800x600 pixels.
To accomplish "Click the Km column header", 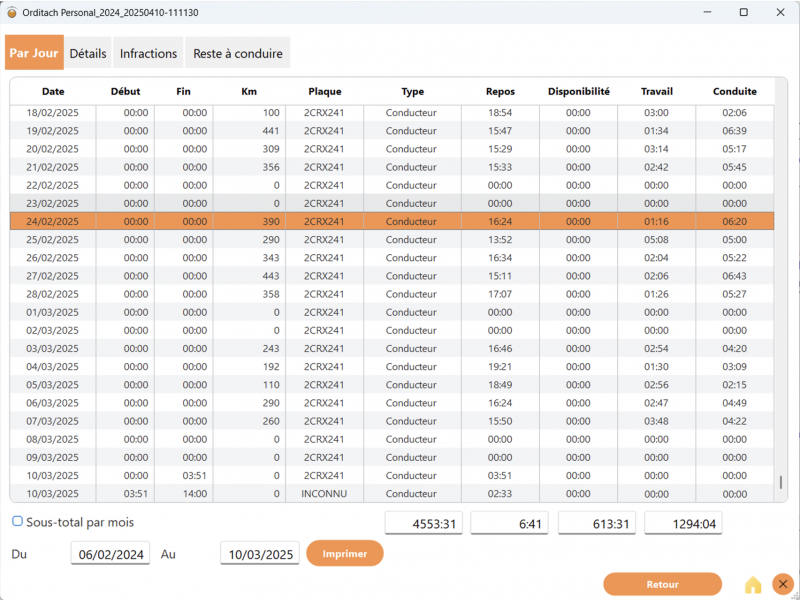I will [249, 92].
